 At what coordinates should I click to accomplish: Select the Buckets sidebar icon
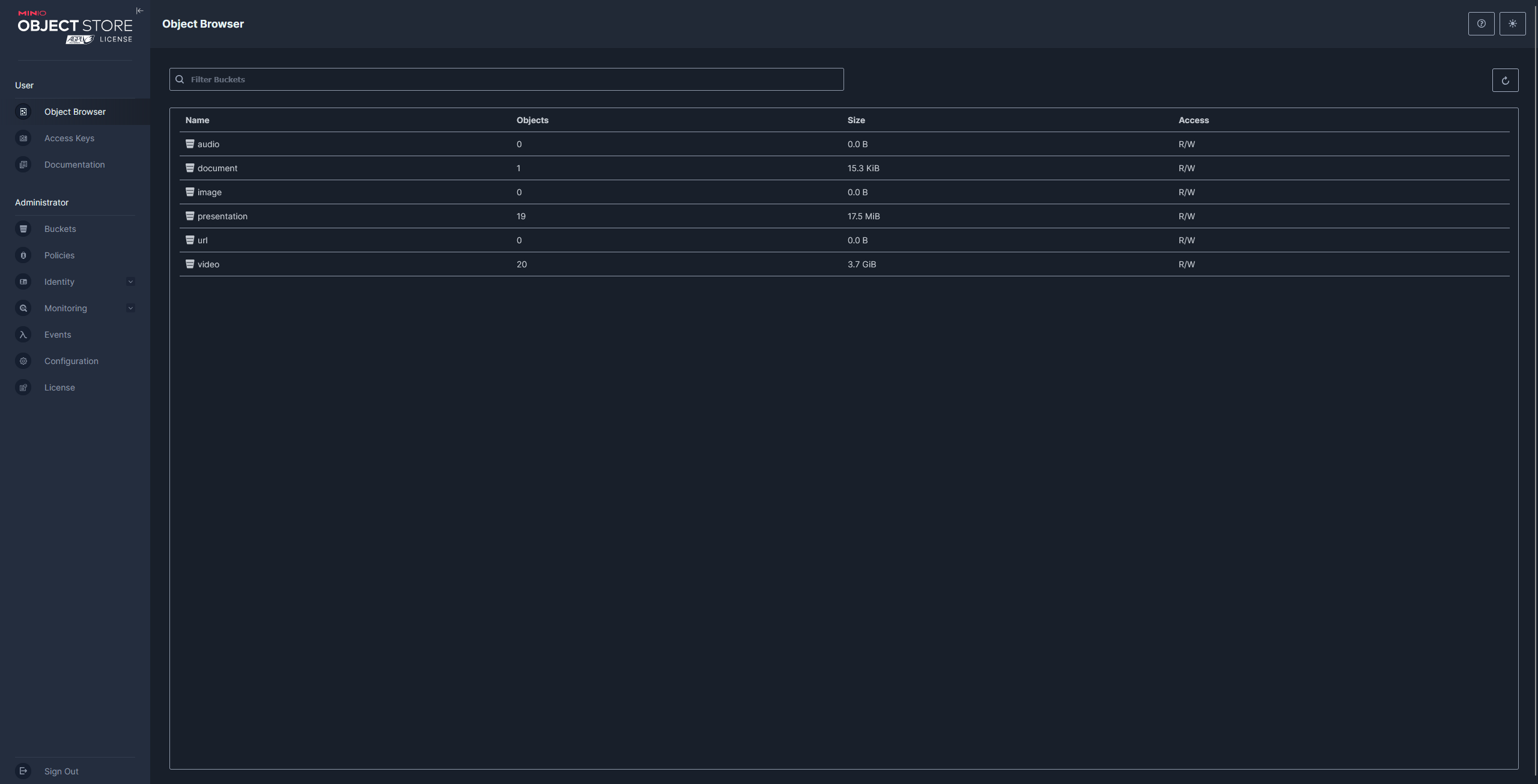(23, 229)
